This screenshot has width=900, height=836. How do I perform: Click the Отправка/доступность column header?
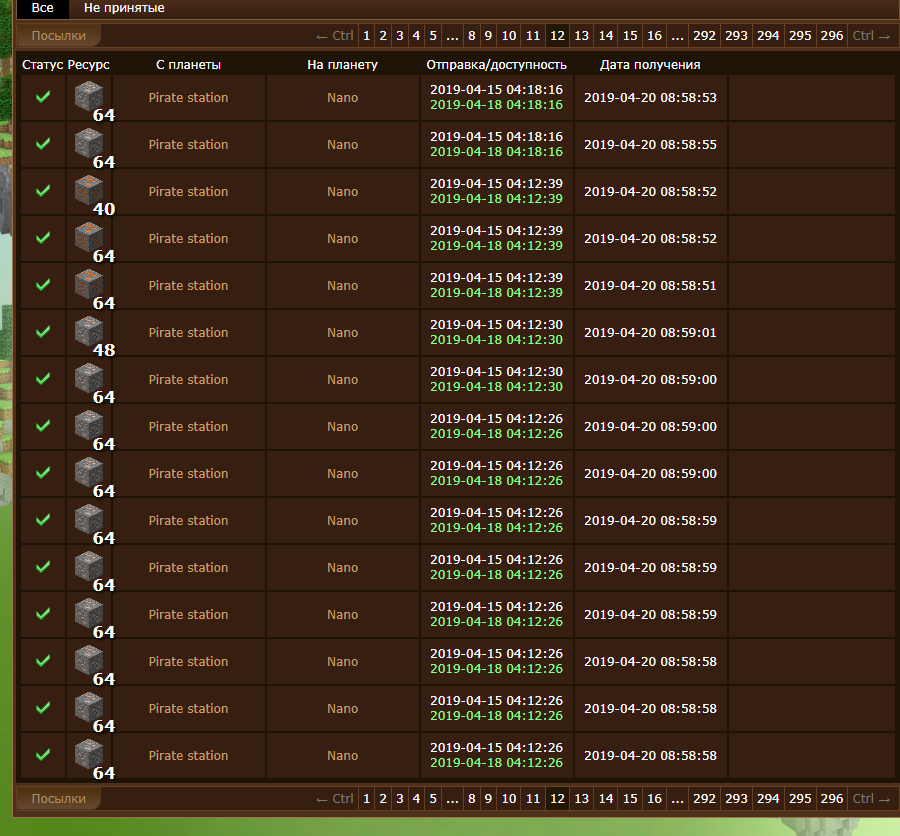[496, 65]
